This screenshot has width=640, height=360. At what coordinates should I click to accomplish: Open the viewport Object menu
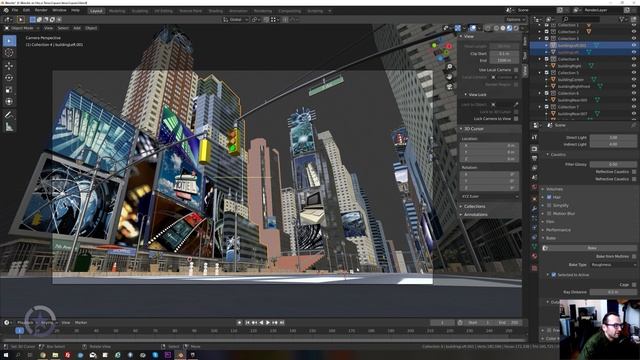(91, 28)
